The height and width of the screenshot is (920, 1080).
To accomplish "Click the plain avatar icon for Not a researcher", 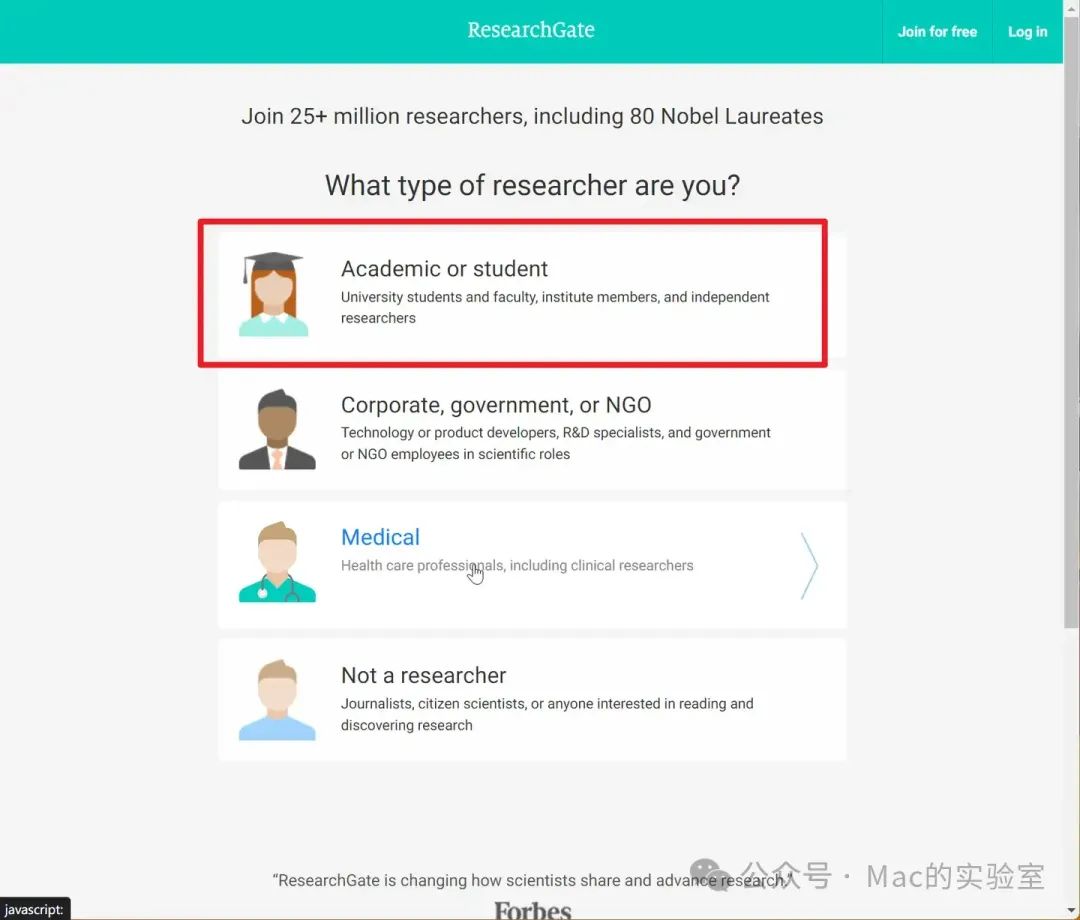I will [277, 700].
